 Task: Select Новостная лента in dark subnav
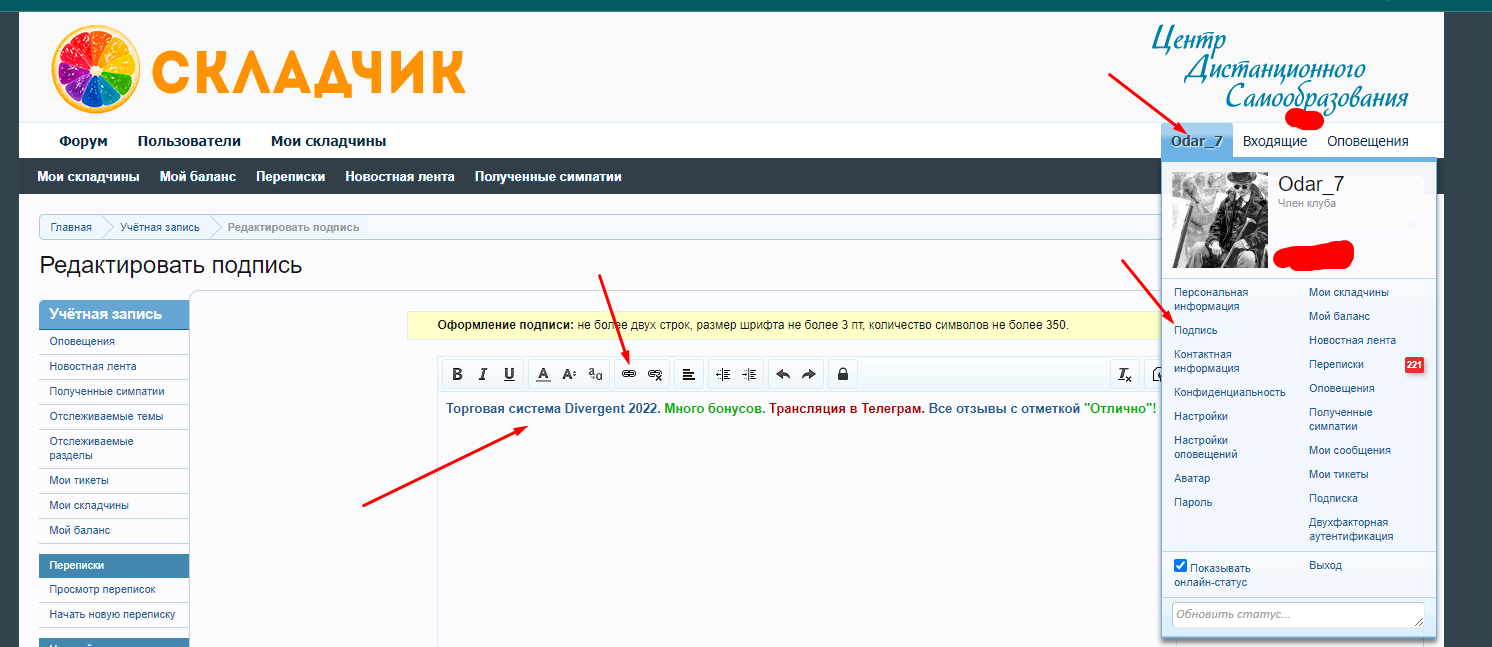[x=400, y=177]
